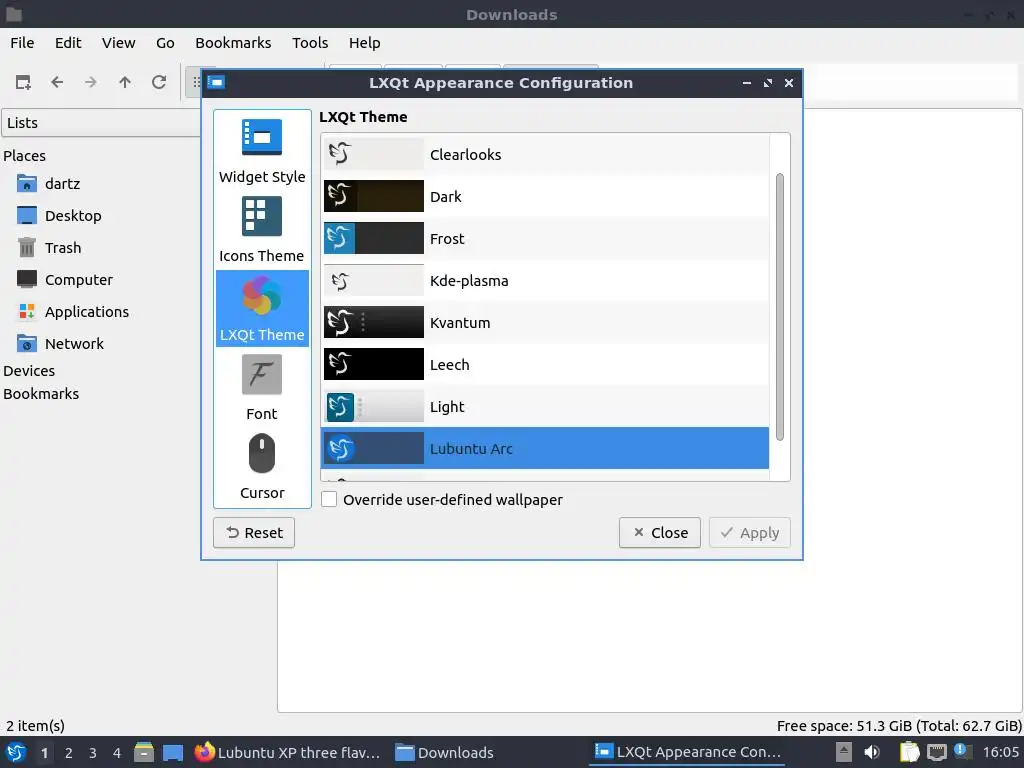Expand the Devices section
This screenshot has width=1024, height=768.
[29, 371]
